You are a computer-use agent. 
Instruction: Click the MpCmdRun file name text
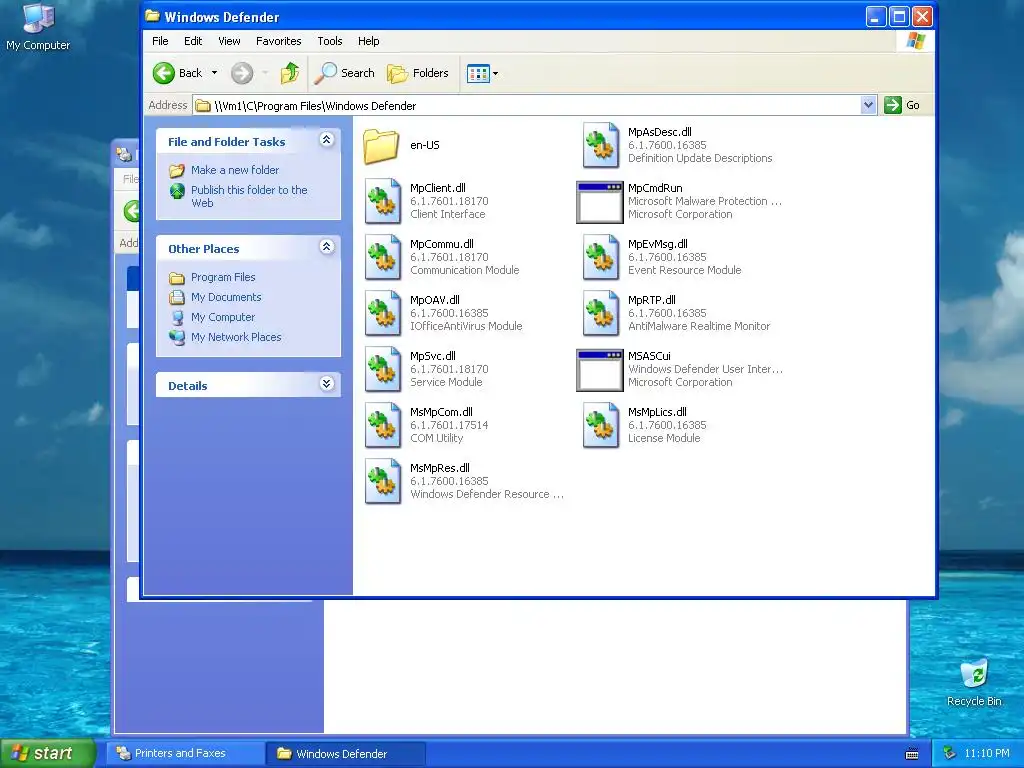pos(655,188)
